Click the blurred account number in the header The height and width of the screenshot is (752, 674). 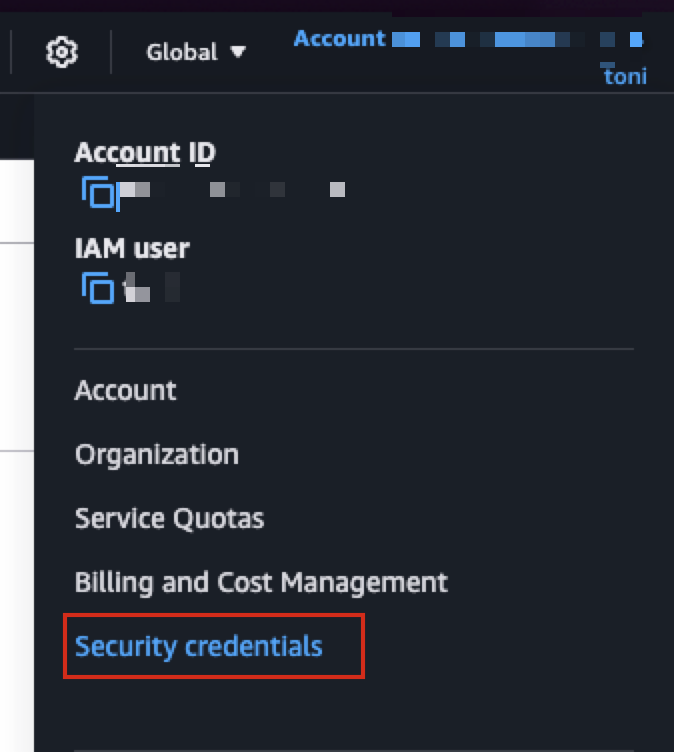515,40
